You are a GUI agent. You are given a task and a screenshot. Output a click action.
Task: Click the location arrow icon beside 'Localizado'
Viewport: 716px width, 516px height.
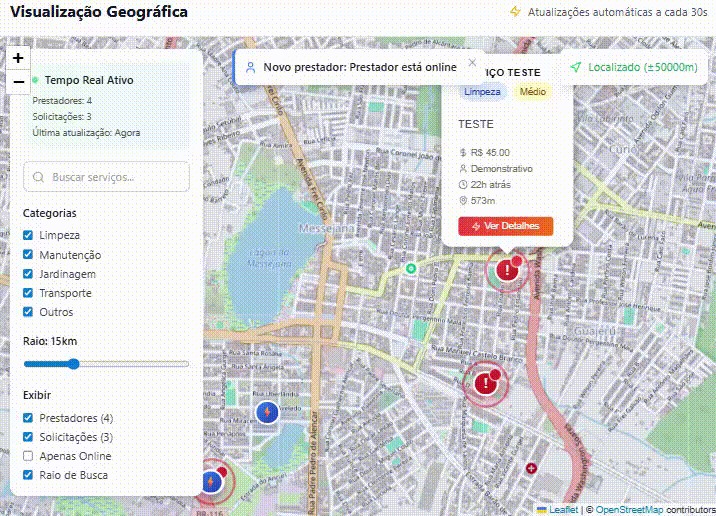point(575,67)
